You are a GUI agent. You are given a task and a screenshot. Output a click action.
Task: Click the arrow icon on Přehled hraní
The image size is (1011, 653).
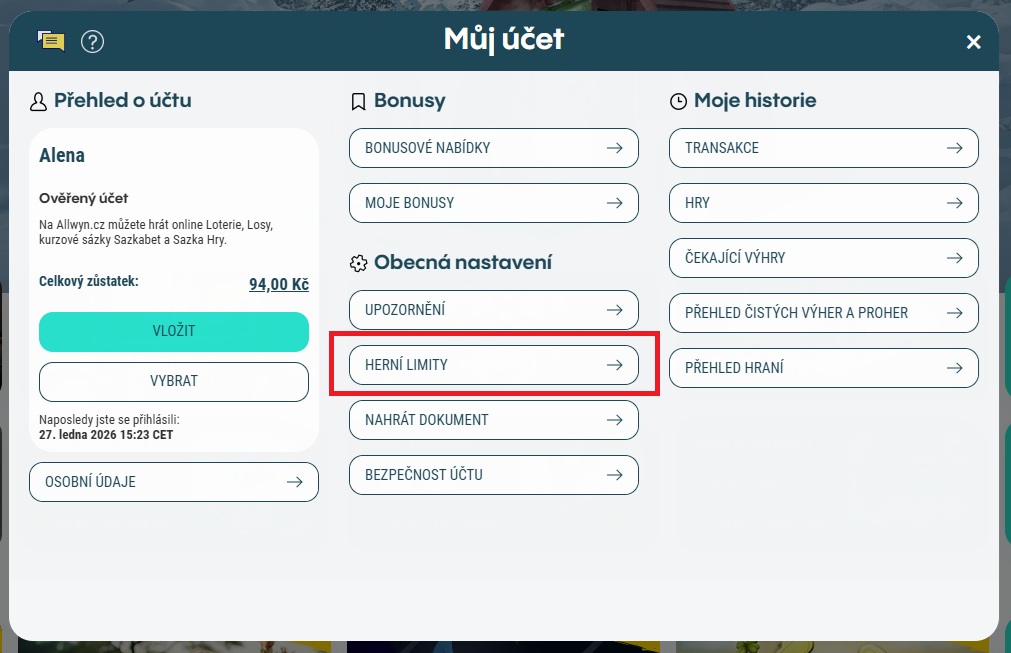[x=955, y=368]
